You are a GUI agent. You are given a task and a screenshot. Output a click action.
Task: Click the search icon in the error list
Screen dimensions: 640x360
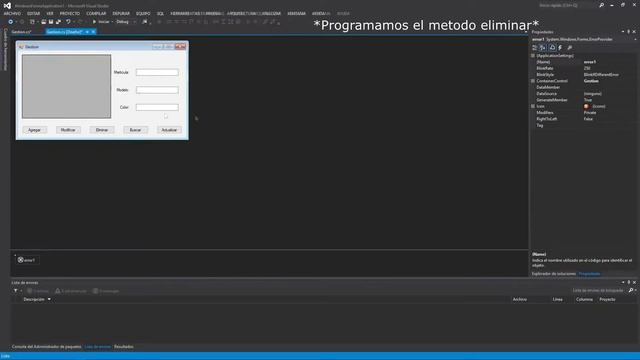pyautogui.click(x=631, y=290)
